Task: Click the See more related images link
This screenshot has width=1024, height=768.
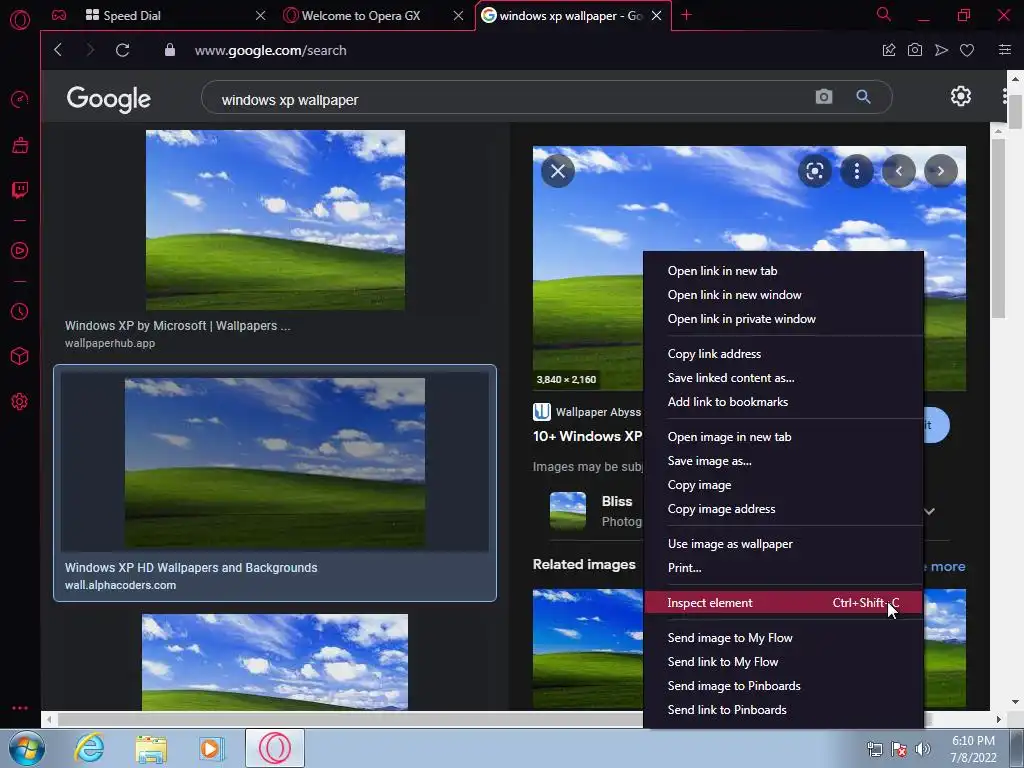Action: 946,566
